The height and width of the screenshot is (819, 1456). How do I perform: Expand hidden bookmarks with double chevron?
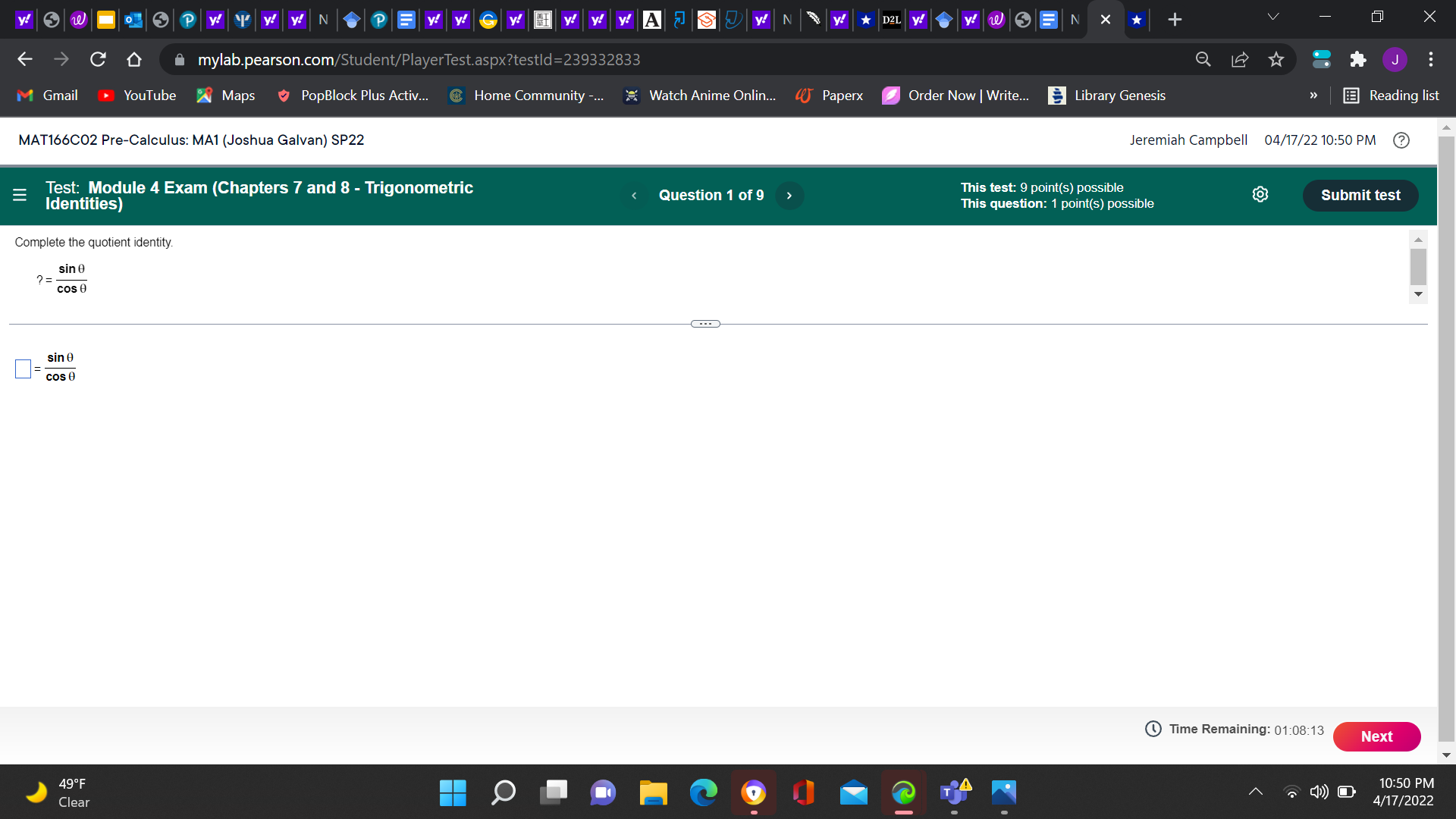coord(1313,95)
